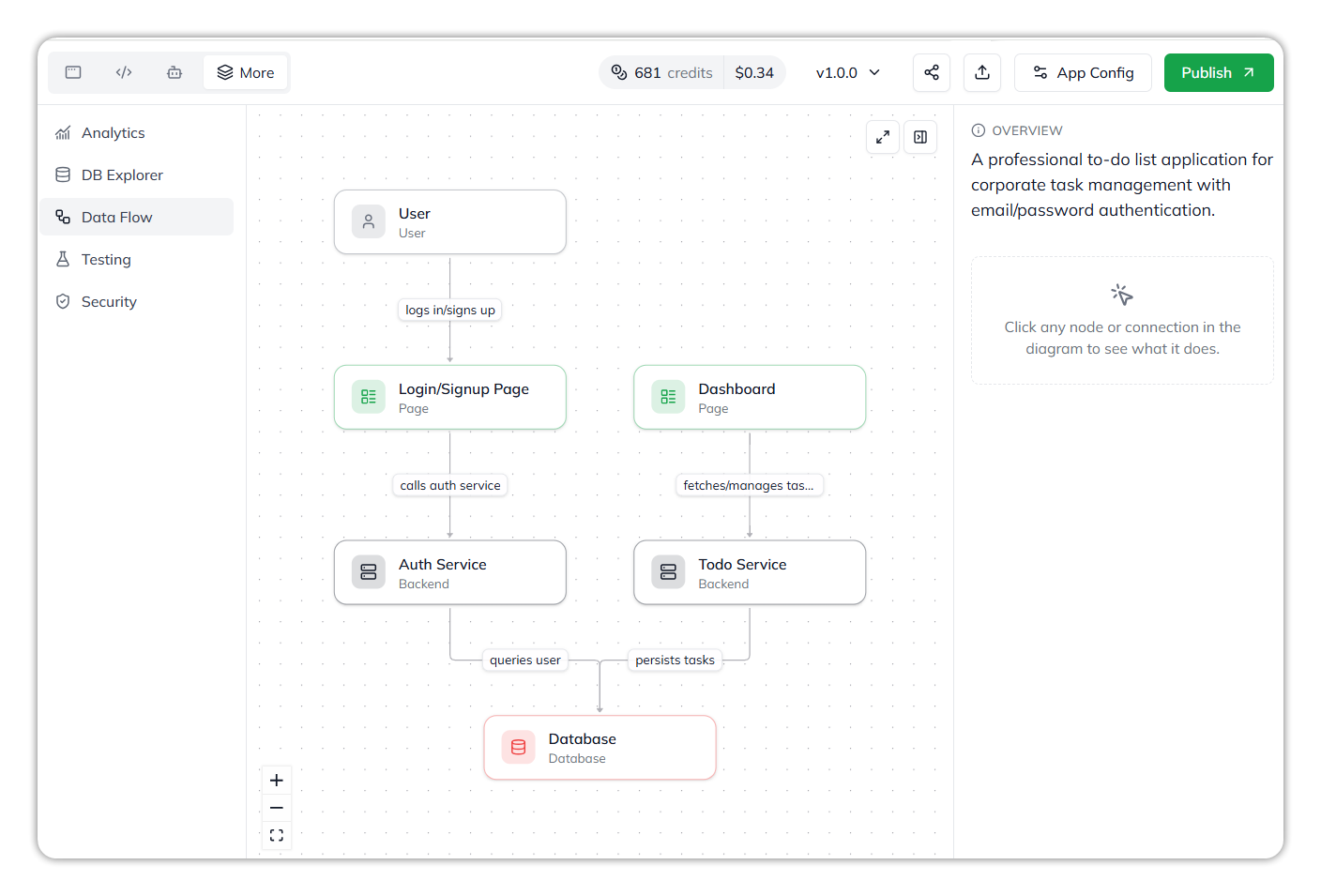Open the preview window tab icon
Viewport: 1321px width, 896px height.
pos(73,72)
